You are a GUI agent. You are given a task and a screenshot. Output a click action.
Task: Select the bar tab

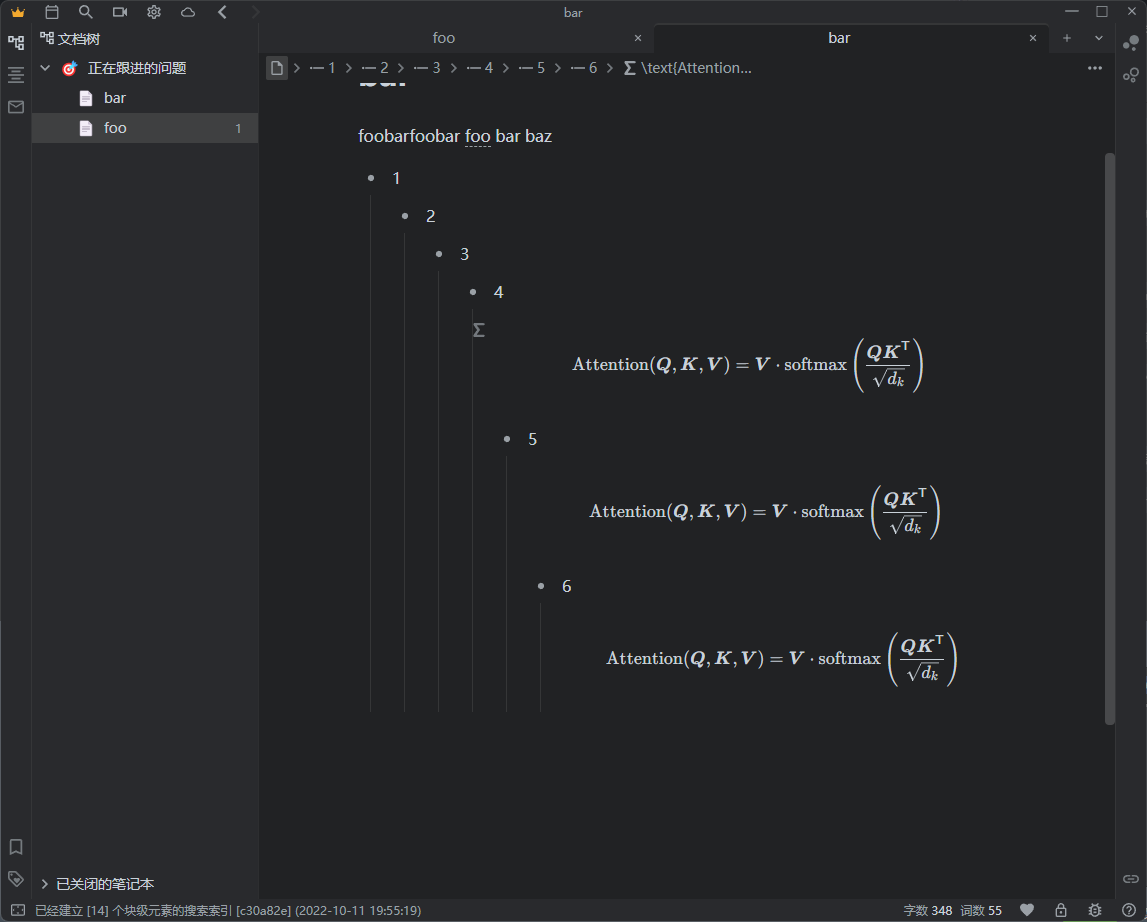(x=839, y=38)
